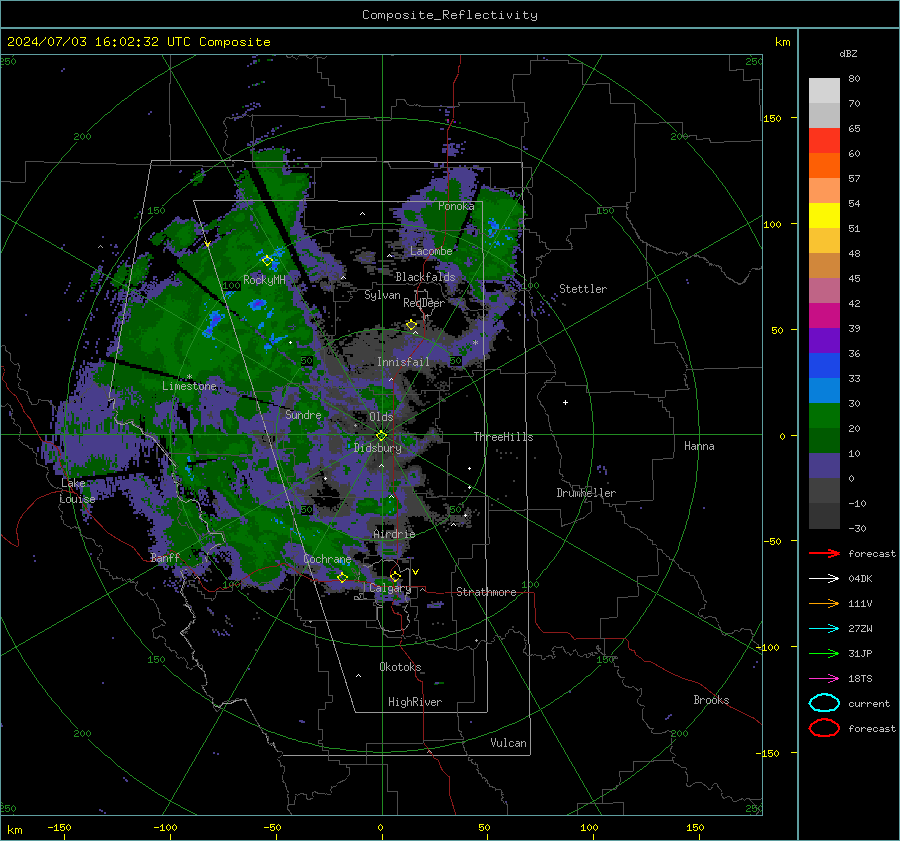
Task: Click the yellow diamond marker above RockyMH
Action: coord(267,261)
